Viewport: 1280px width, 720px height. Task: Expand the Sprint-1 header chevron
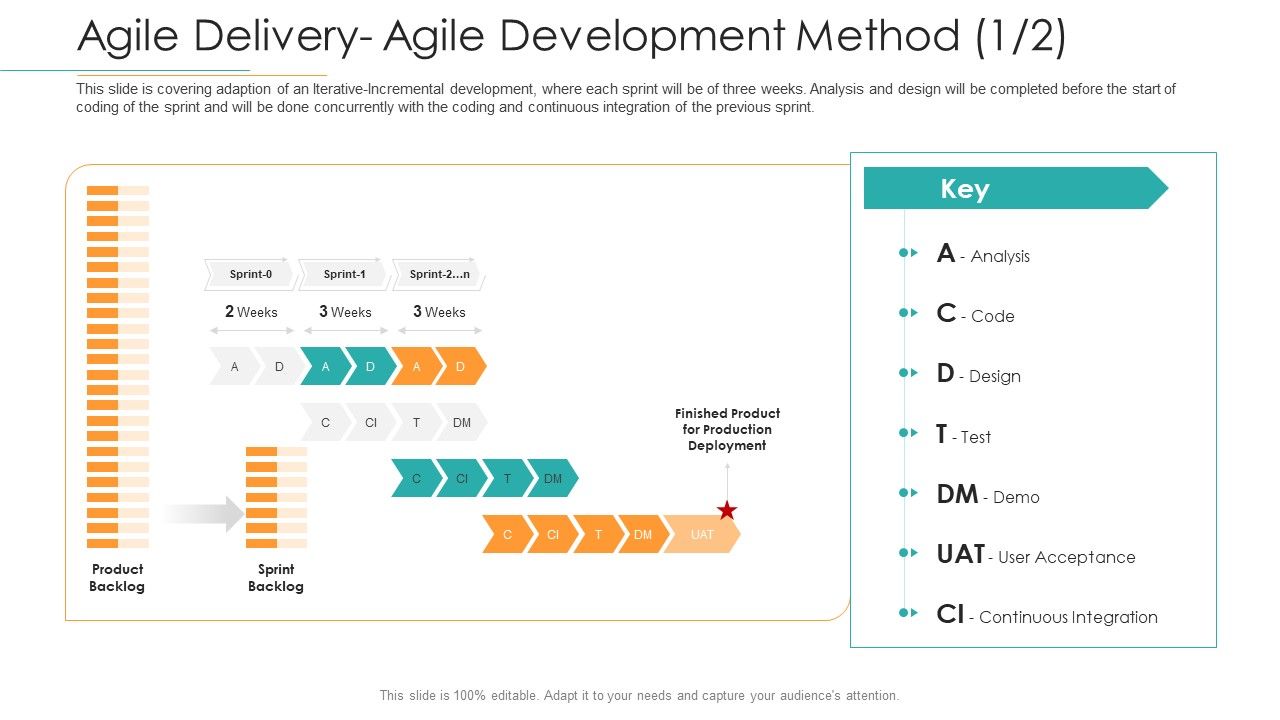pos(344,273)
